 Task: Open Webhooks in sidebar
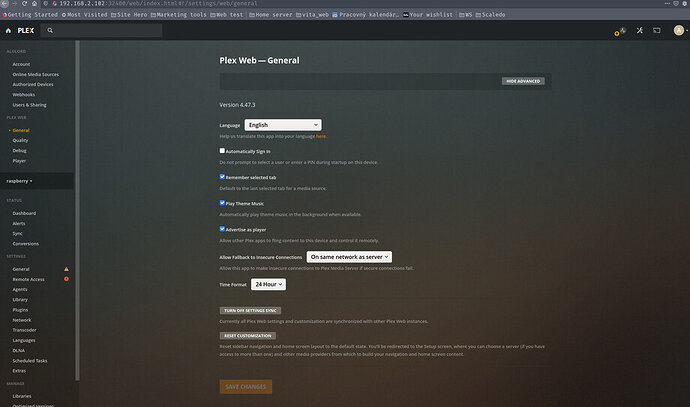point(24,95)
